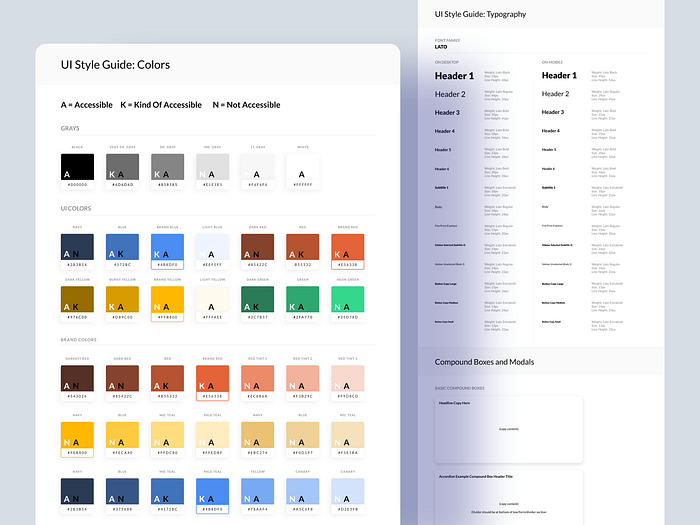This screenshot has width=700, height=525.
Task: Click the Light Yellow #FFF4EE swatch
Action: click(x=212, y=304)
